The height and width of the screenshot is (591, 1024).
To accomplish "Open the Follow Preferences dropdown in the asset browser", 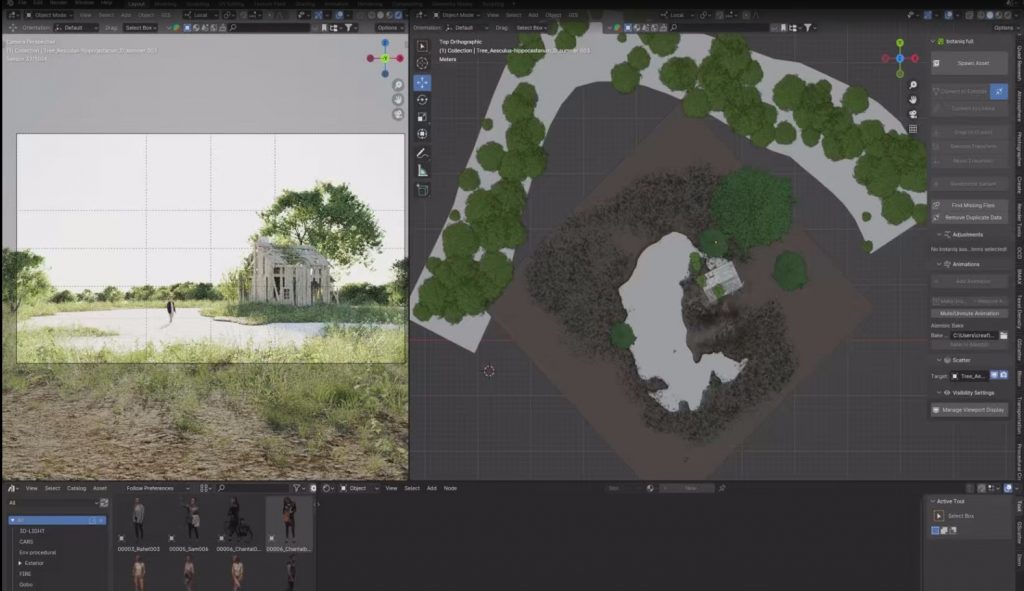I will (157, 488).
